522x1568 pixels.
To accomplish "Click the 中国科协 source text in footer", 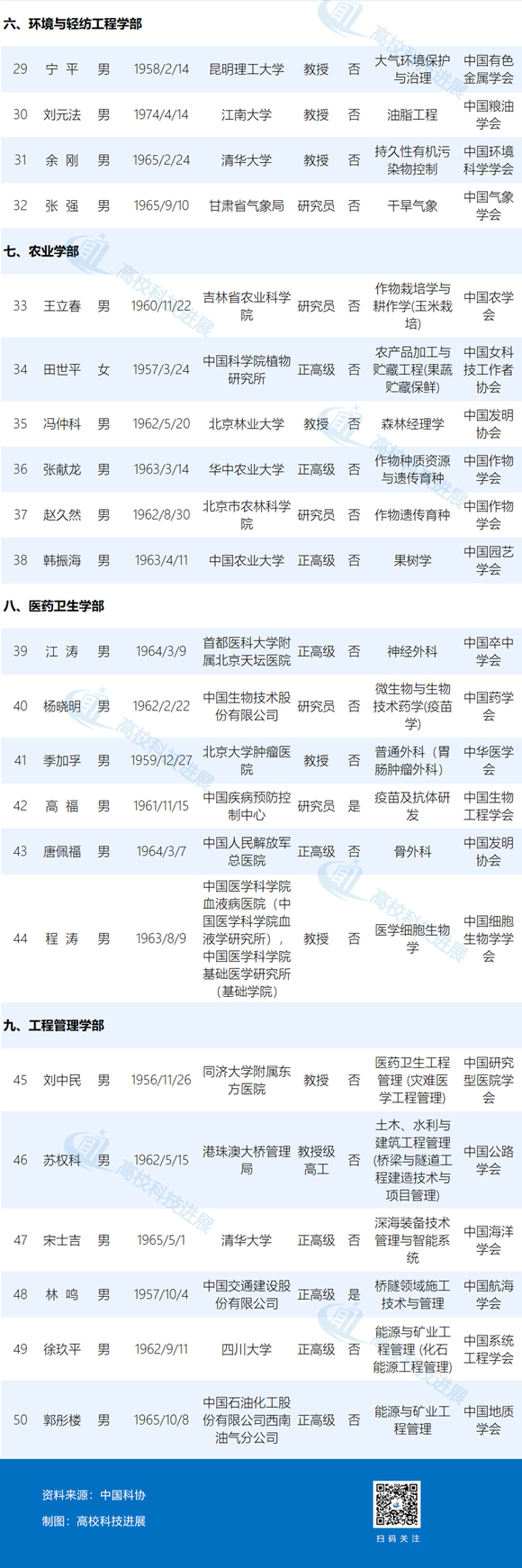I will pyautogui.click(x=122, y=1495).
